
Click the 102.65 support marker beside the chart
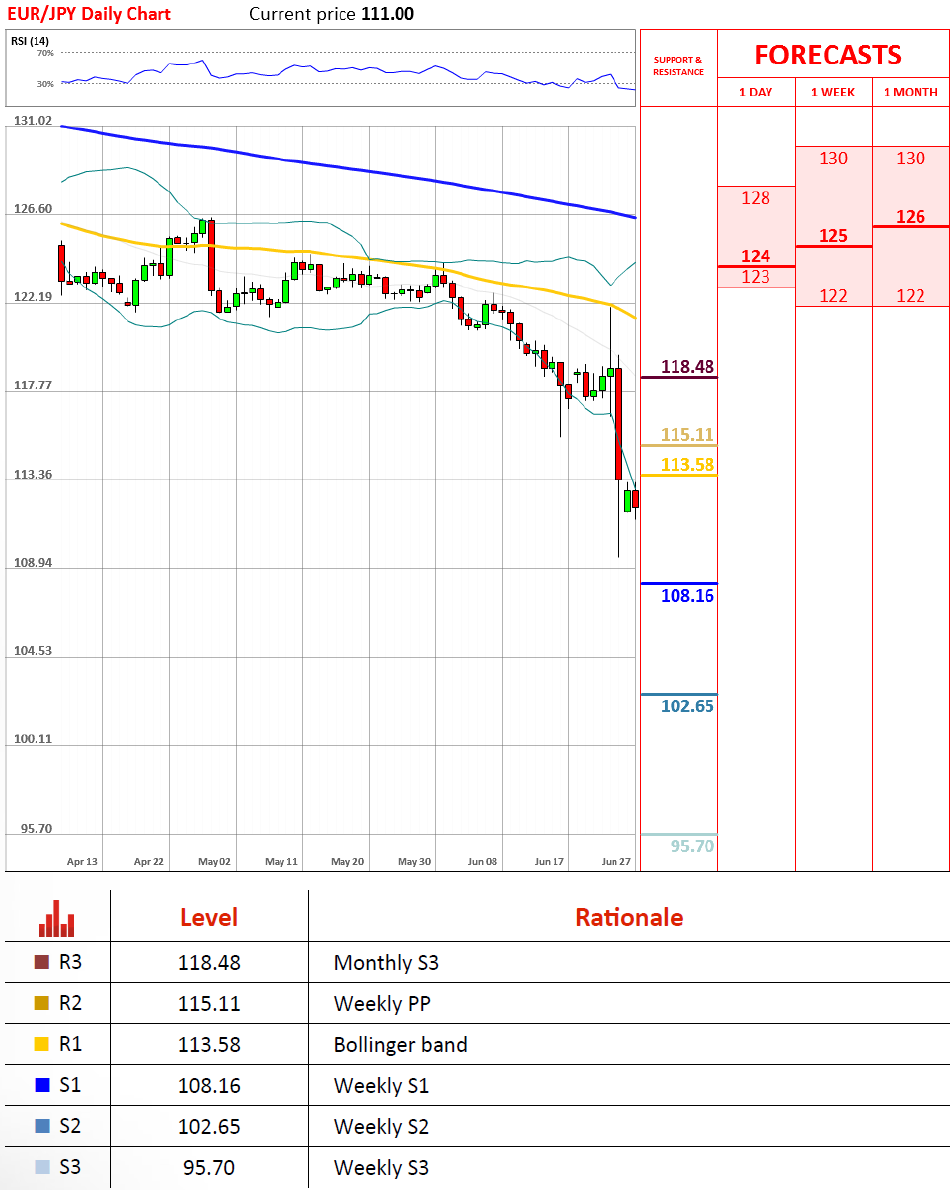pyautogui.click(x=687, y=706)
